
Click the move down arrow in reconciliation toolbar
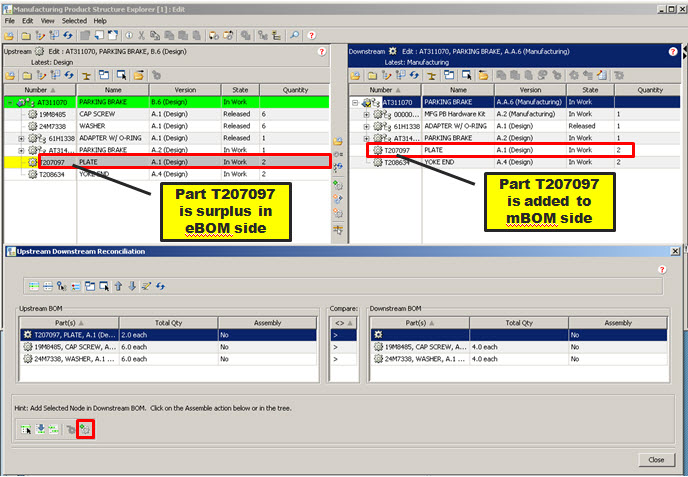(x=132, y=287)
